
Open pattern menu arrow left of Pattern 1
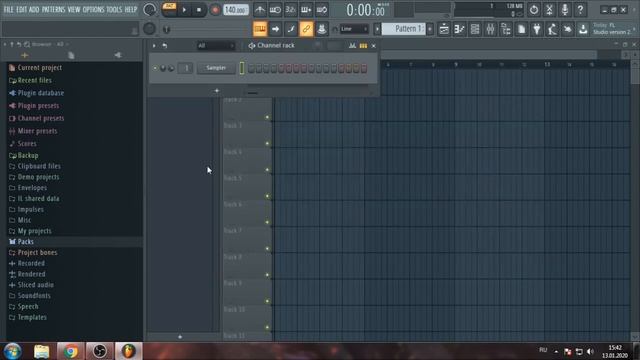click(x=377, y=29)
